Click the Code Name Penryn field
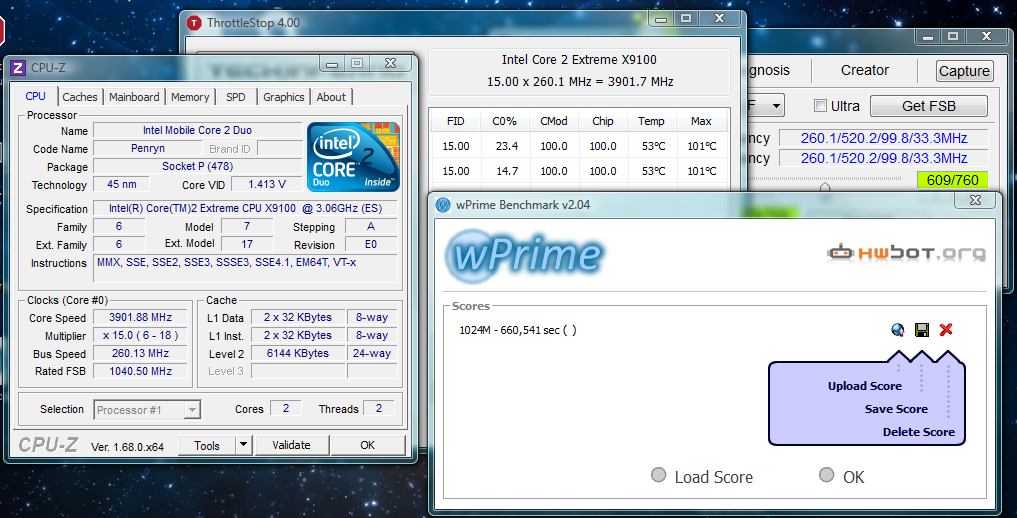The width and height of the screenshot is (1017, 518). pos(148,148)
